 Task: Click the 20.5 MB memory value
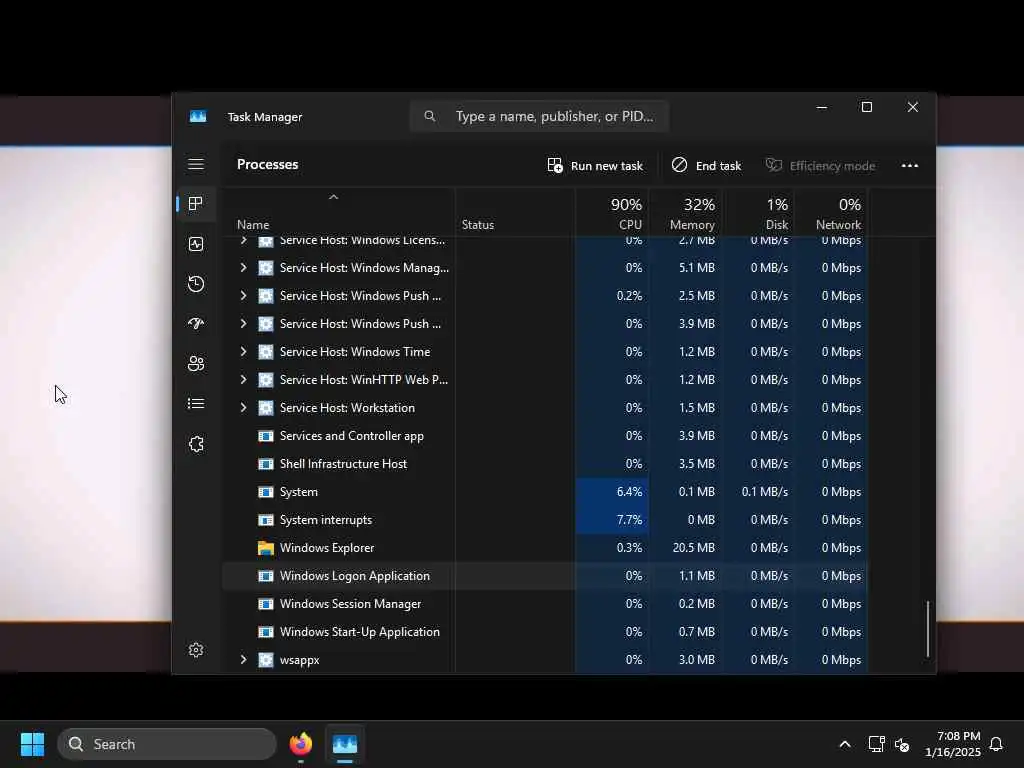(694, 548)
